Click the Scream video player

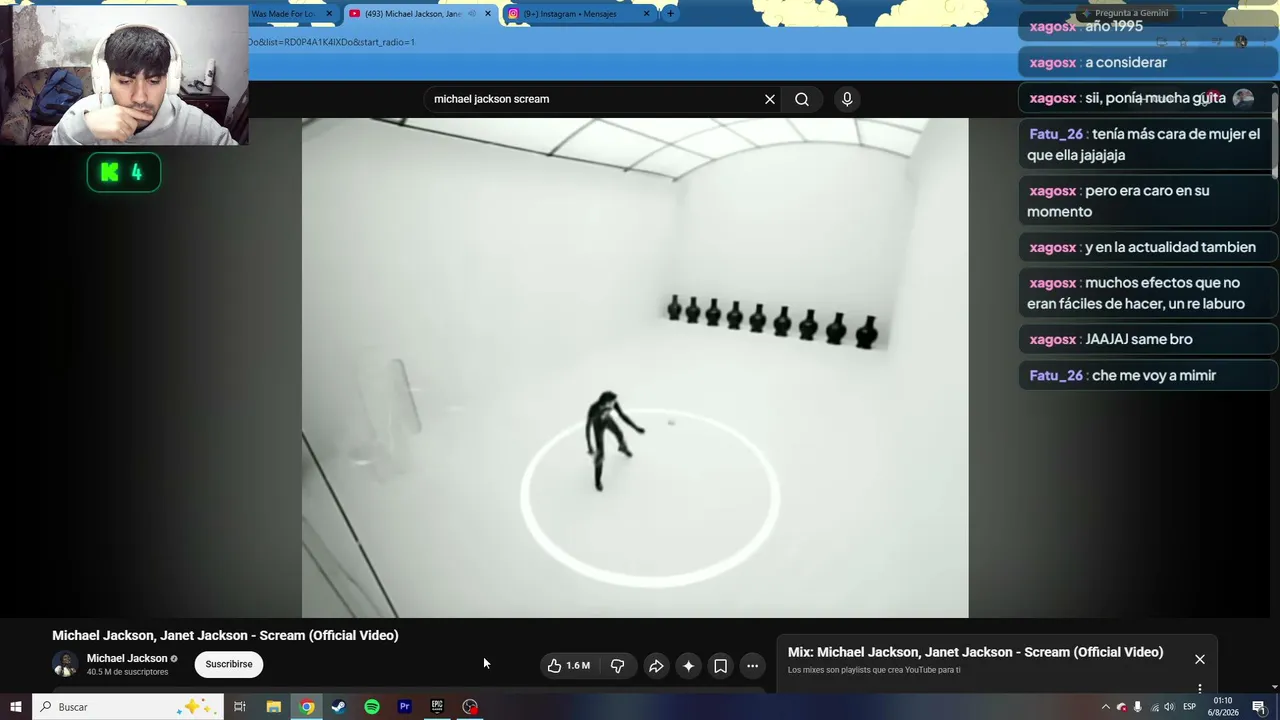pyautogui.click(x=635, y=368)
